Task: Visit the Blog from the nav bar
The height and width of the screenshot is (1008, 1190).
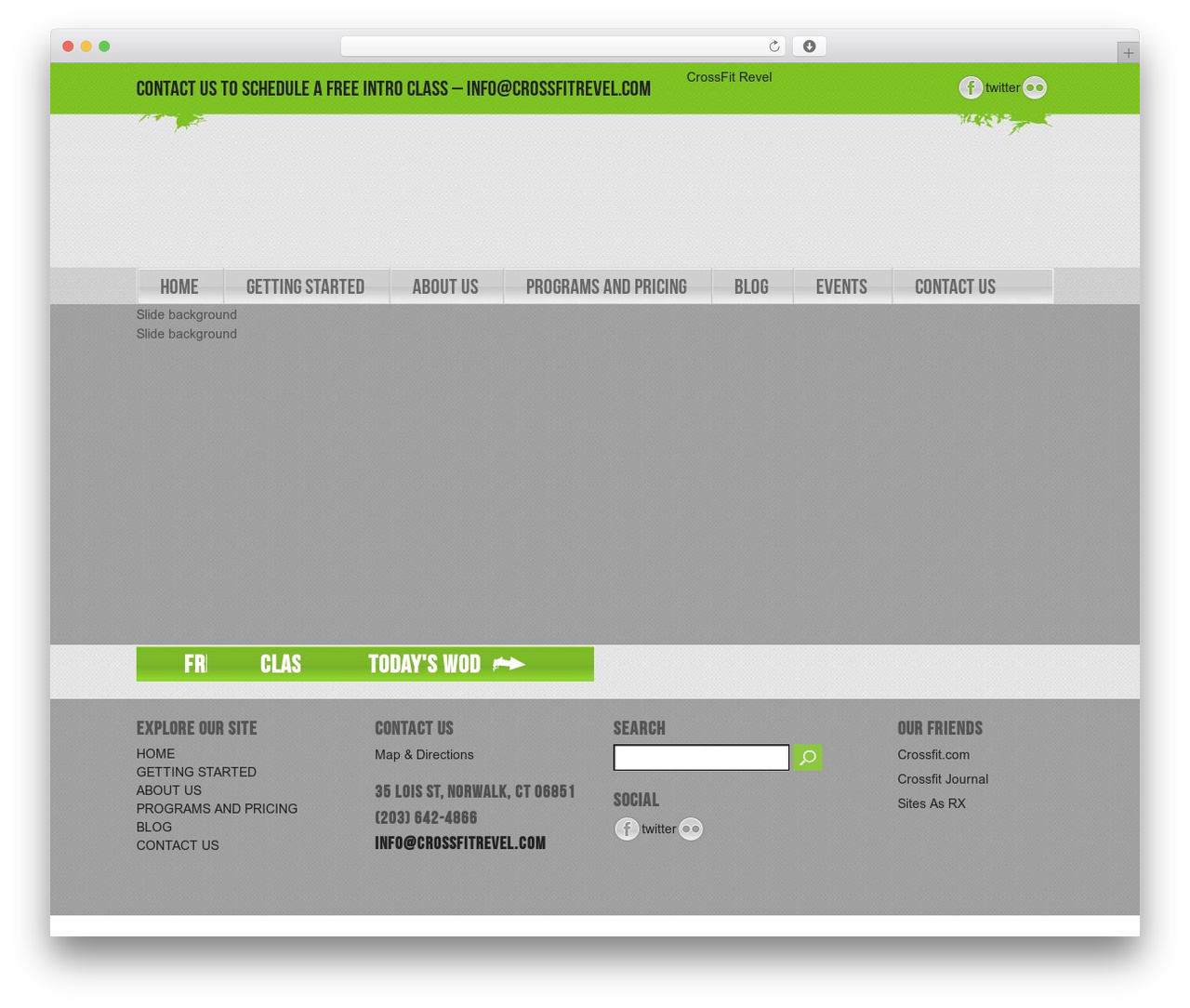Action: pyautogui.click(x=751, y=286)
